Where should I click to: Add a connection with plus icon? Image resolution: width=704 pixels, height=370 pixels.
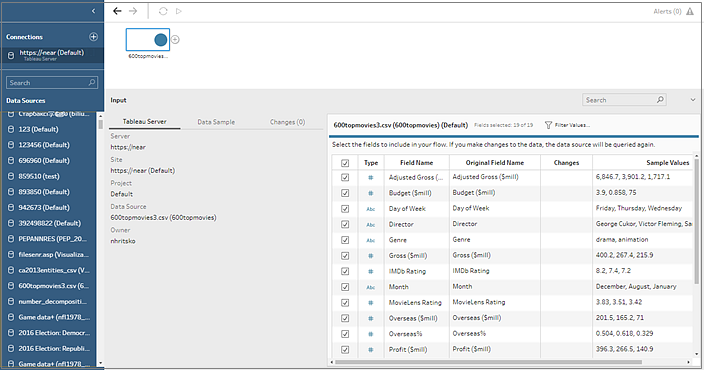pos(93,37)
